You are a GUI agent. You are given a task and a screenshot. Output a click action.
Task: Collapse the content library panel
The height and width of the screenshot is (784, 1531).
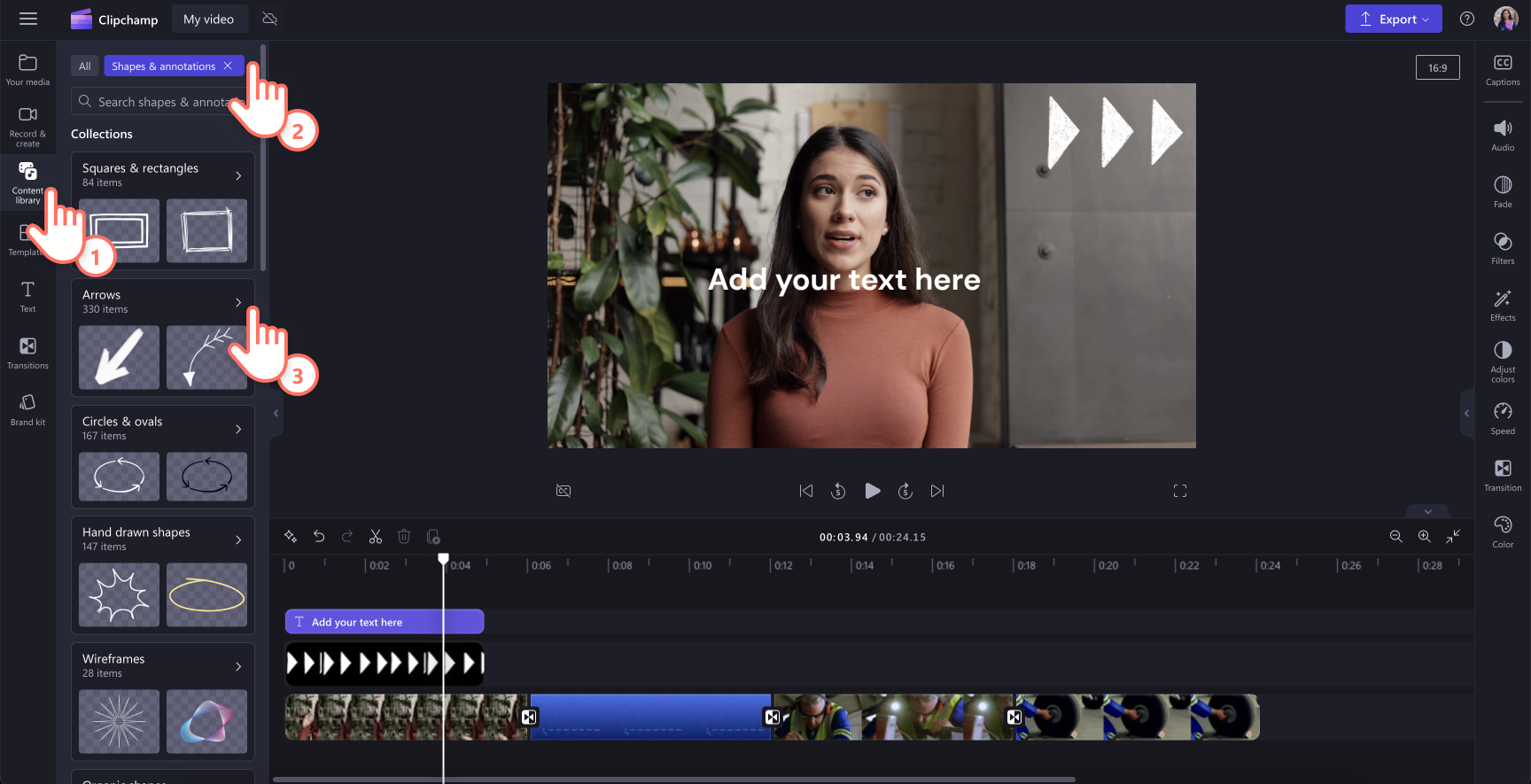click(x=276, y=413)
